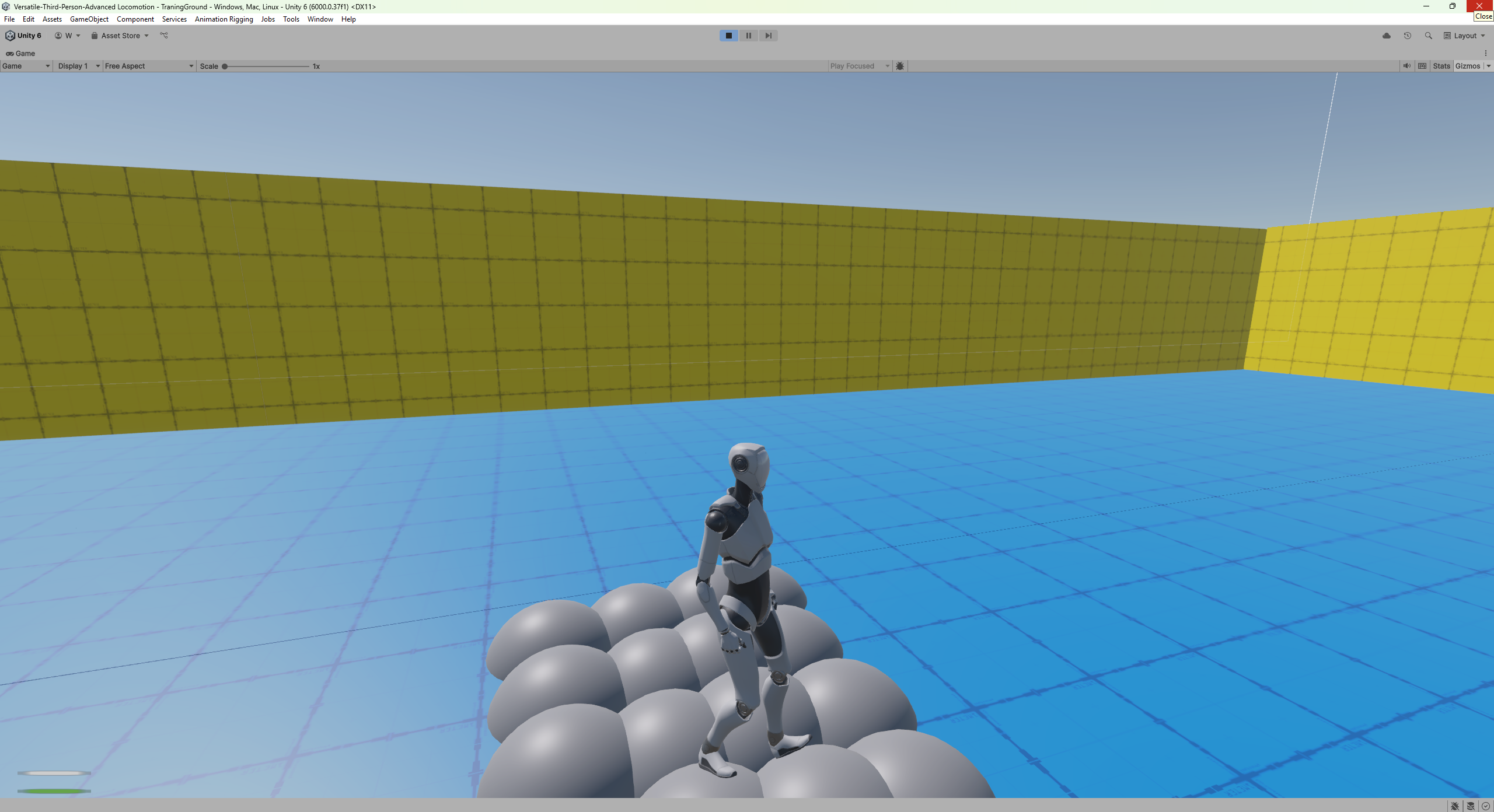Step forward one frame

click(x=768, y=36)
